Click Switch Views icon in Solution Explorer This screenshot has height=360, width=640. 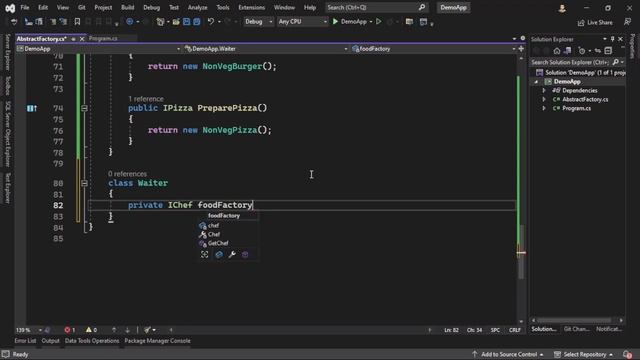pyautogui.click(x=568, y=51)
